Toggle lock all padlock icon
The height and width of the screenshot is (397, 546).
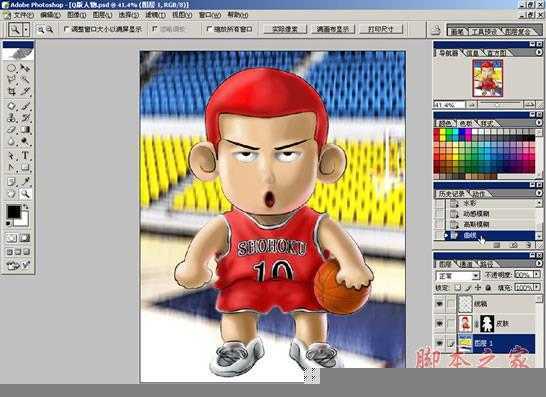(x=488, y=288)
